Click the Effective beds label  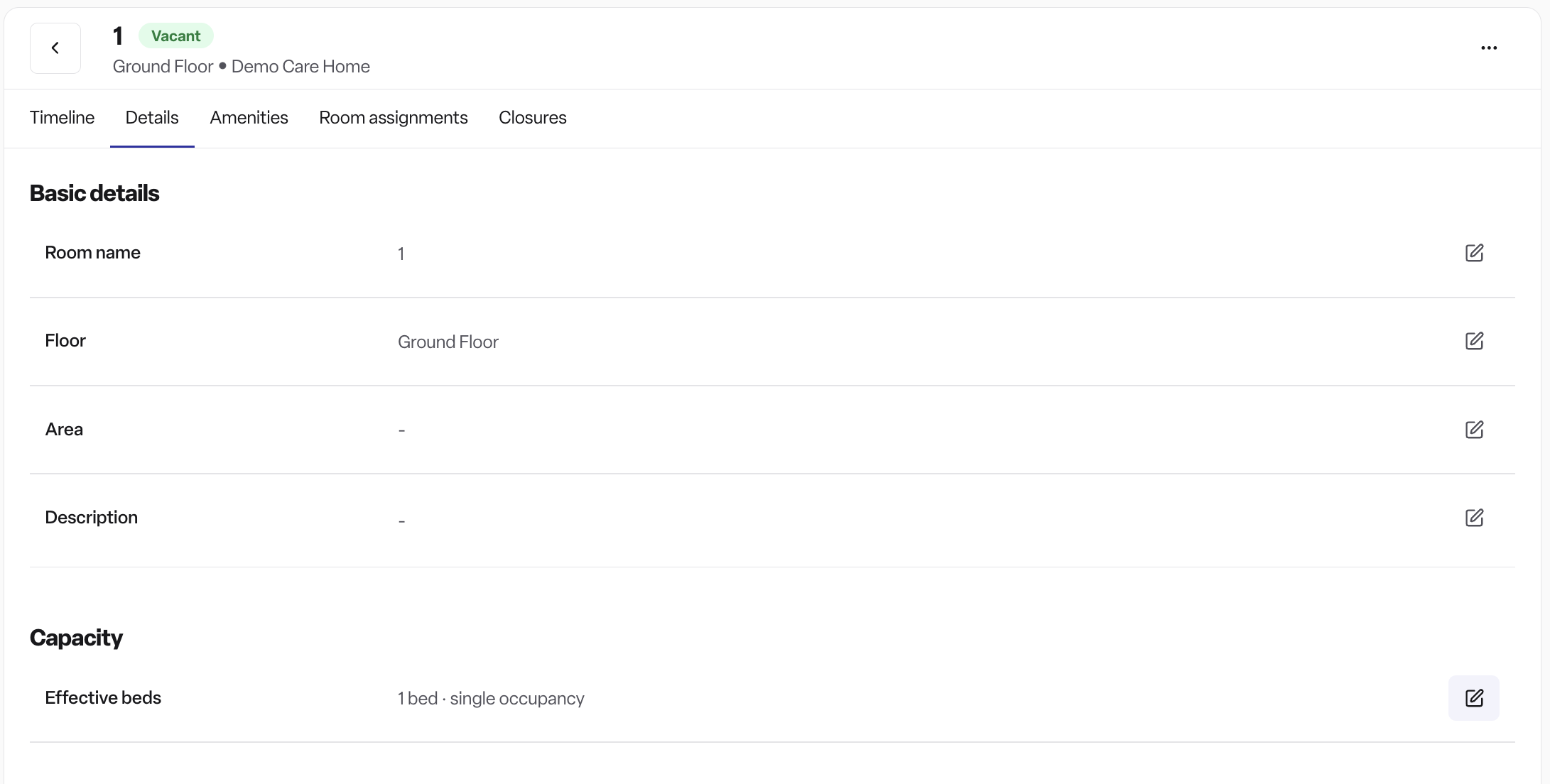pos(103,698)
